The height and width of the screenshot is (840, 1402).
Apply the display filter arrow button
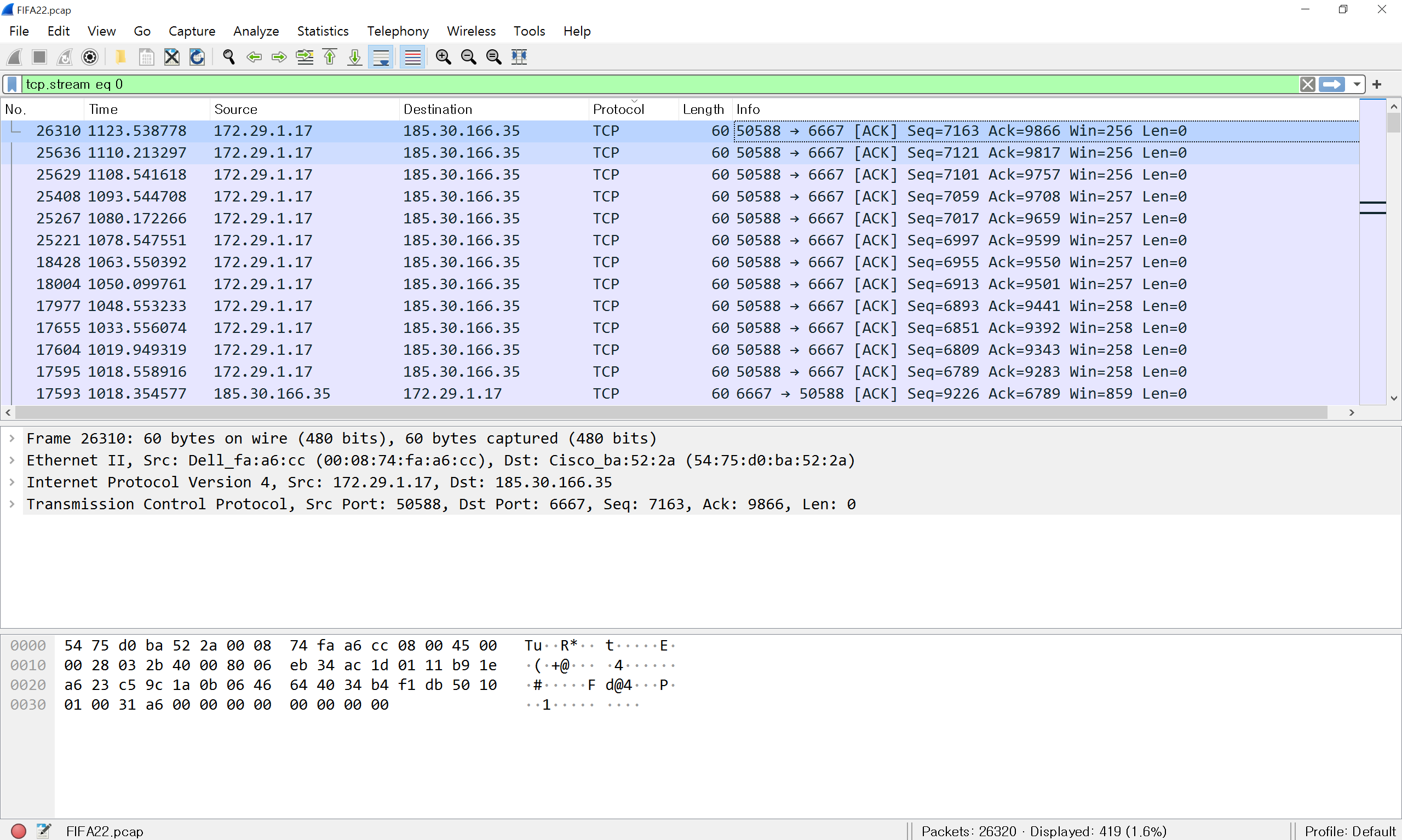coord(1332,84)
